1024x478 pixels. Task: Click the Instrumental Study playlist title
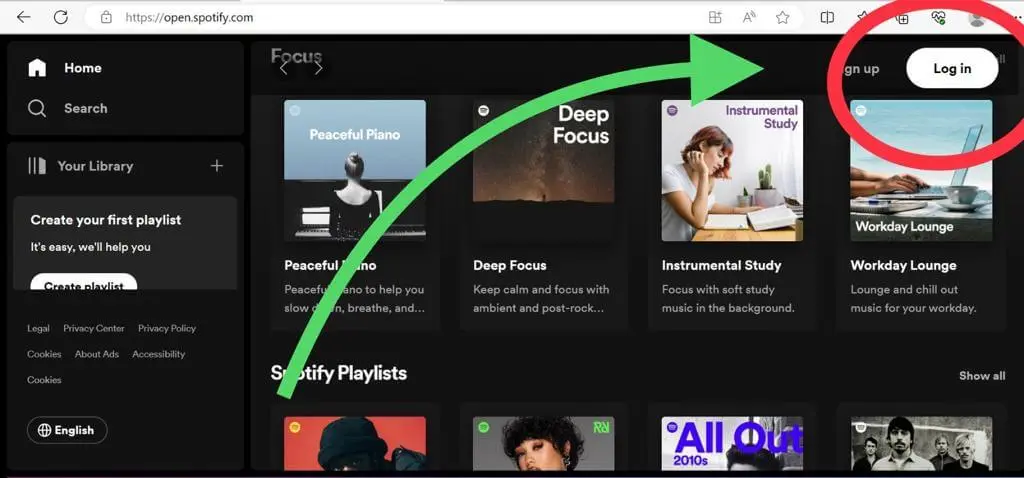[x=721, y=265]
